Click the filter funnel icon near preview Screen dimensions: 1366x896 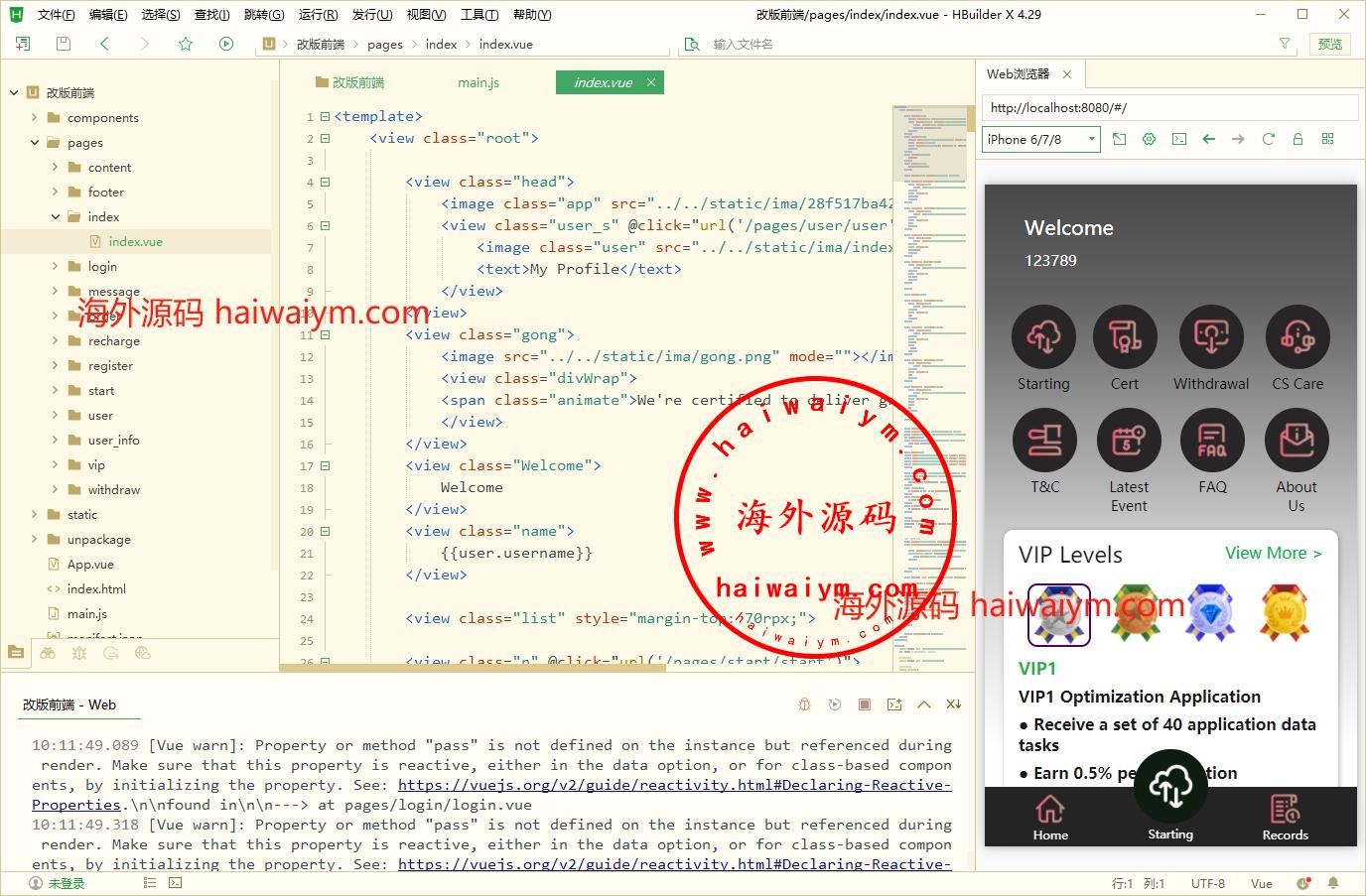pyautogui.click(x=1285, y=44)
